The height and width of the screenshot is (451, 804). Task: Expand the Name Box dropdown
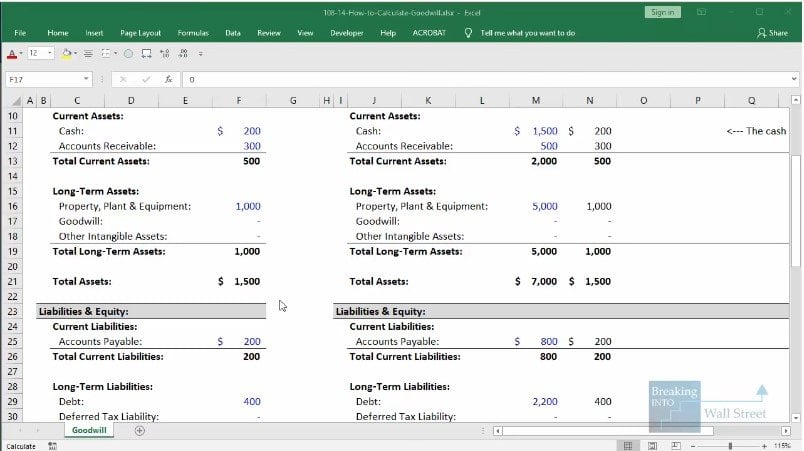pyautogui.click(x=88, y=79)
